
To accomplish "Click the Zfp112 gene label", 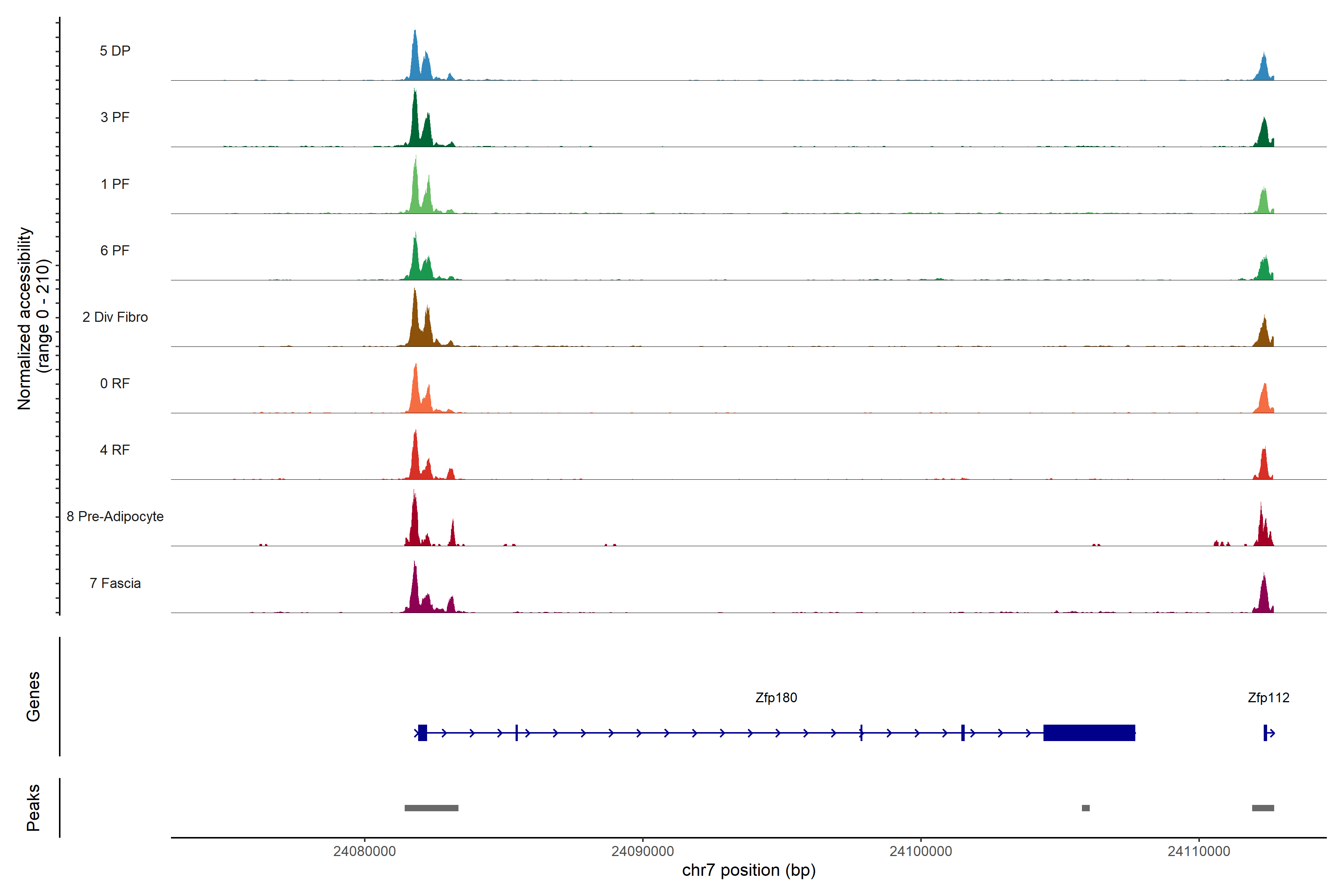I will (x=1268, y=698).
